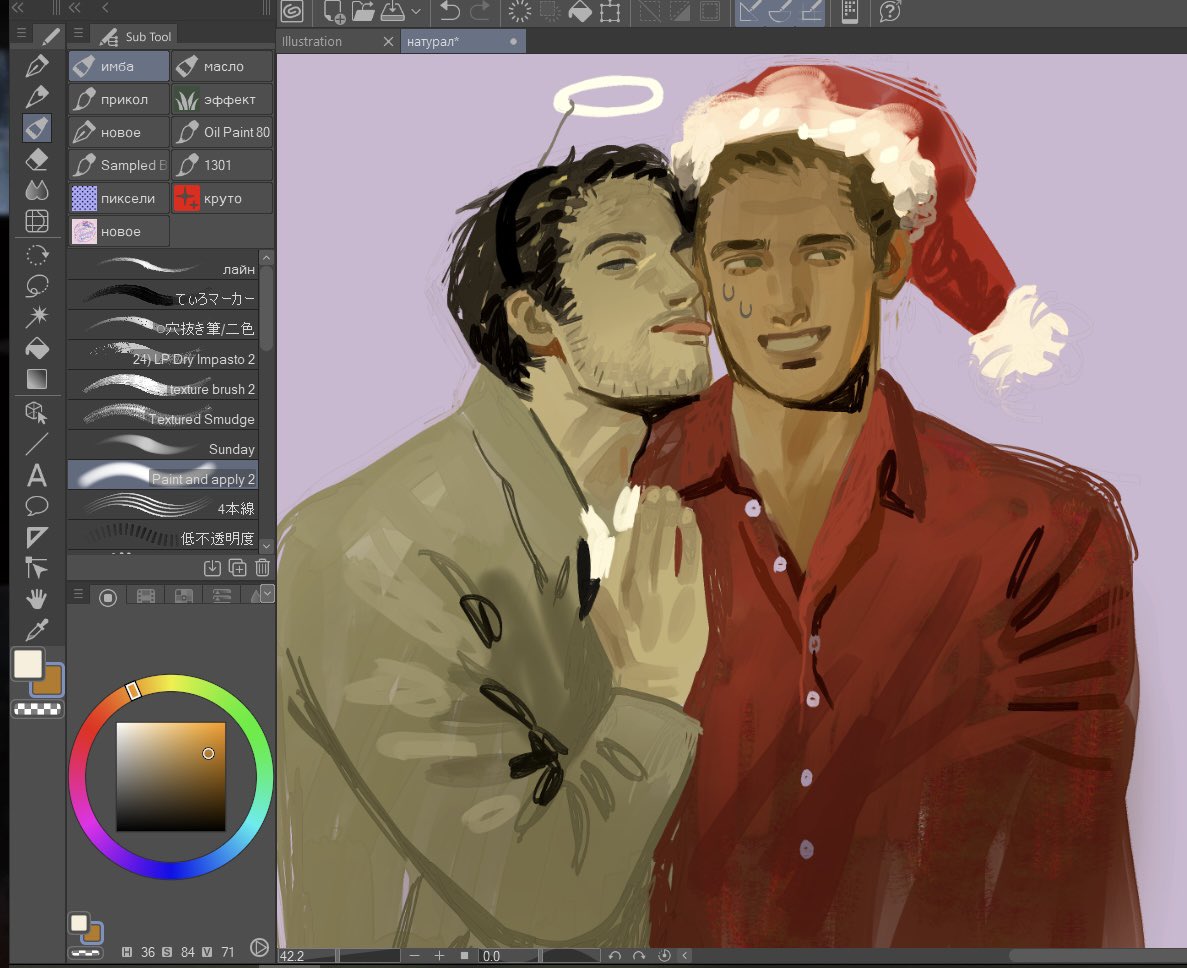Toggle transparent drawing color
This screenshot has height=968, width=1187.
point(37,710)
